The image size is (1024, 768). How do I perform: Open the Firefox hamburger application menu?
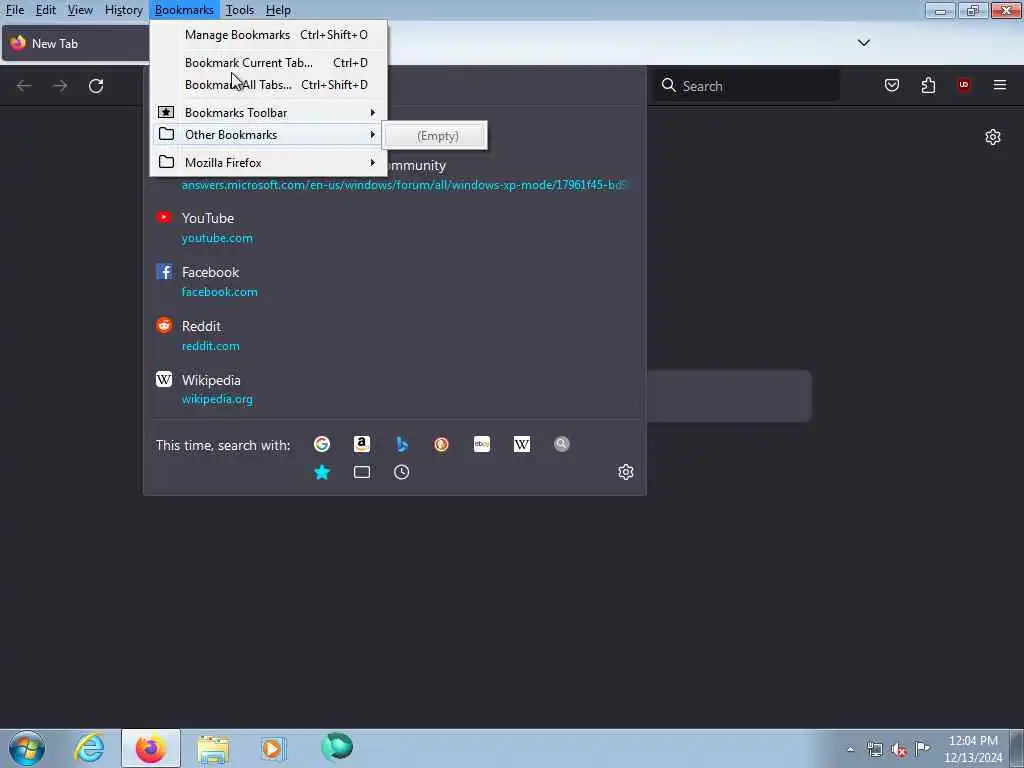[1000, 85]
